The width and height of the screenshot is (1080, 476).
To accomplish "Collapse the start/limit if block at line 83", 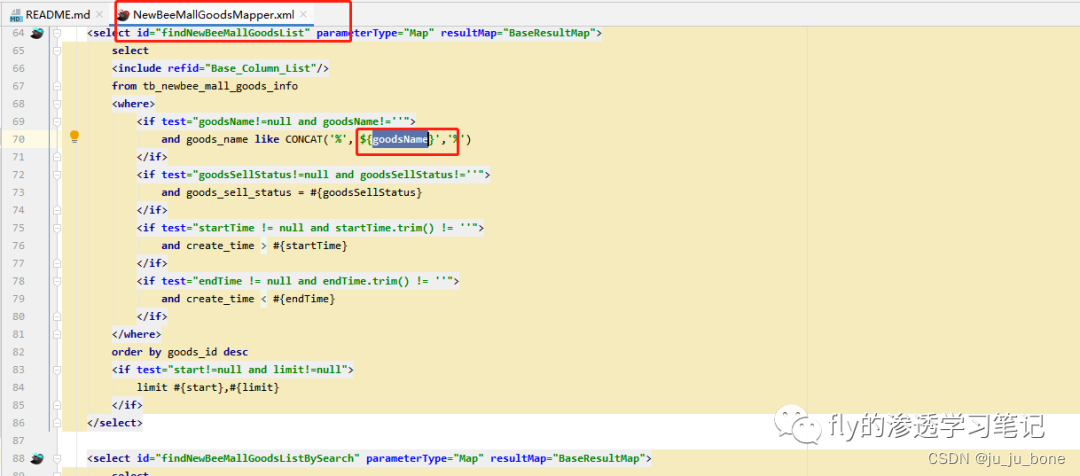I will (56, 369).
